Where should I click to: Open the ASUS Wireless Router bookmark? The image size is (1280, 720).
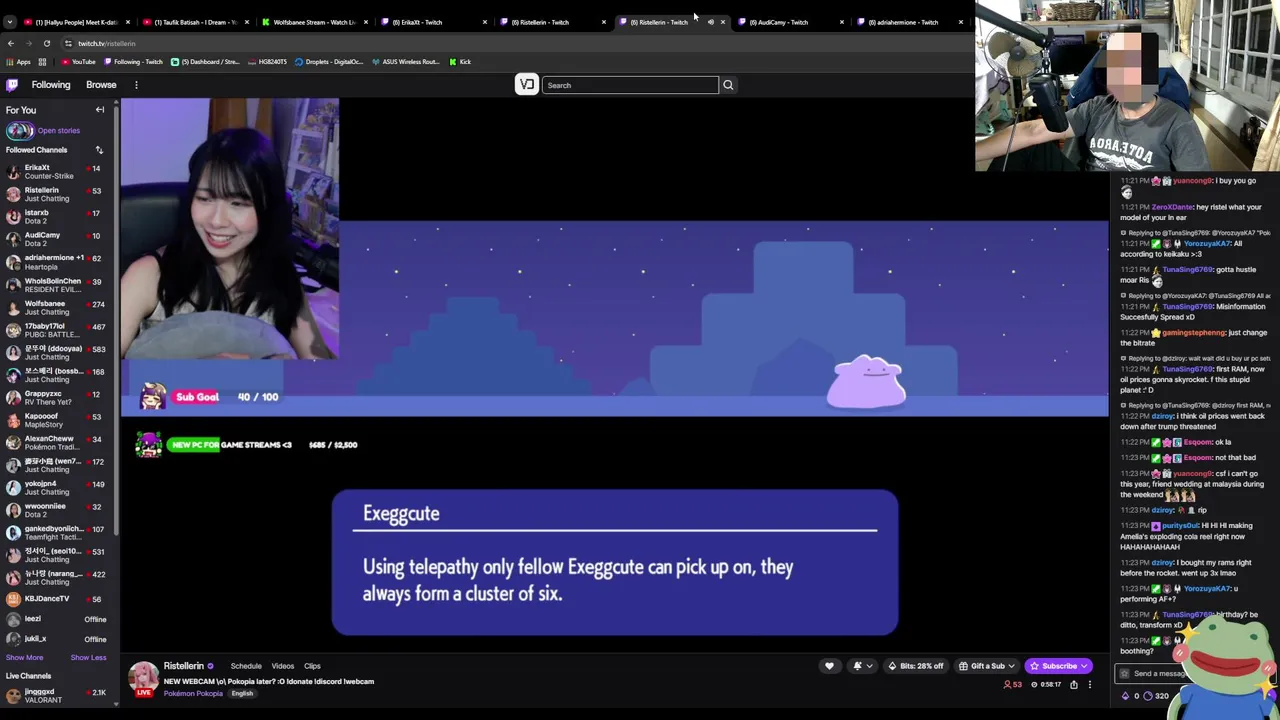pyautogui.click(x=405, y=62)
